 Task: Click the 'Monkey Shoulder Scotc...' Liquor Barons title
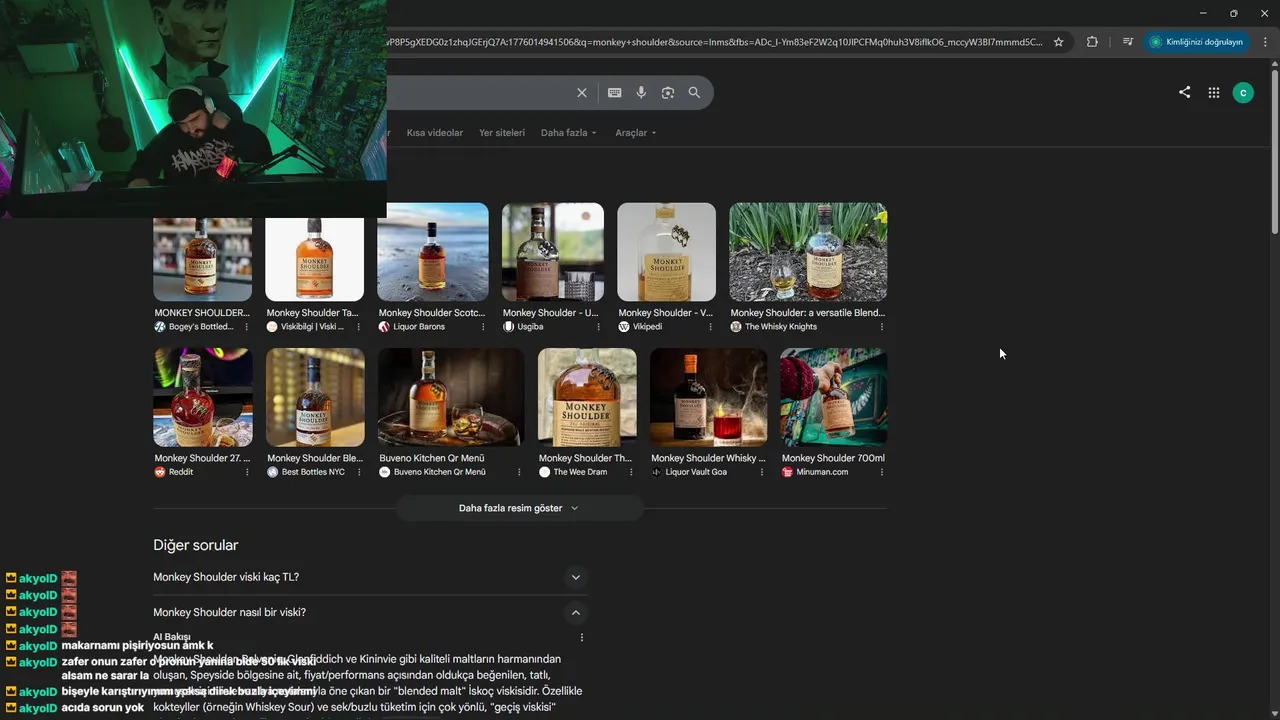[432, 313]
